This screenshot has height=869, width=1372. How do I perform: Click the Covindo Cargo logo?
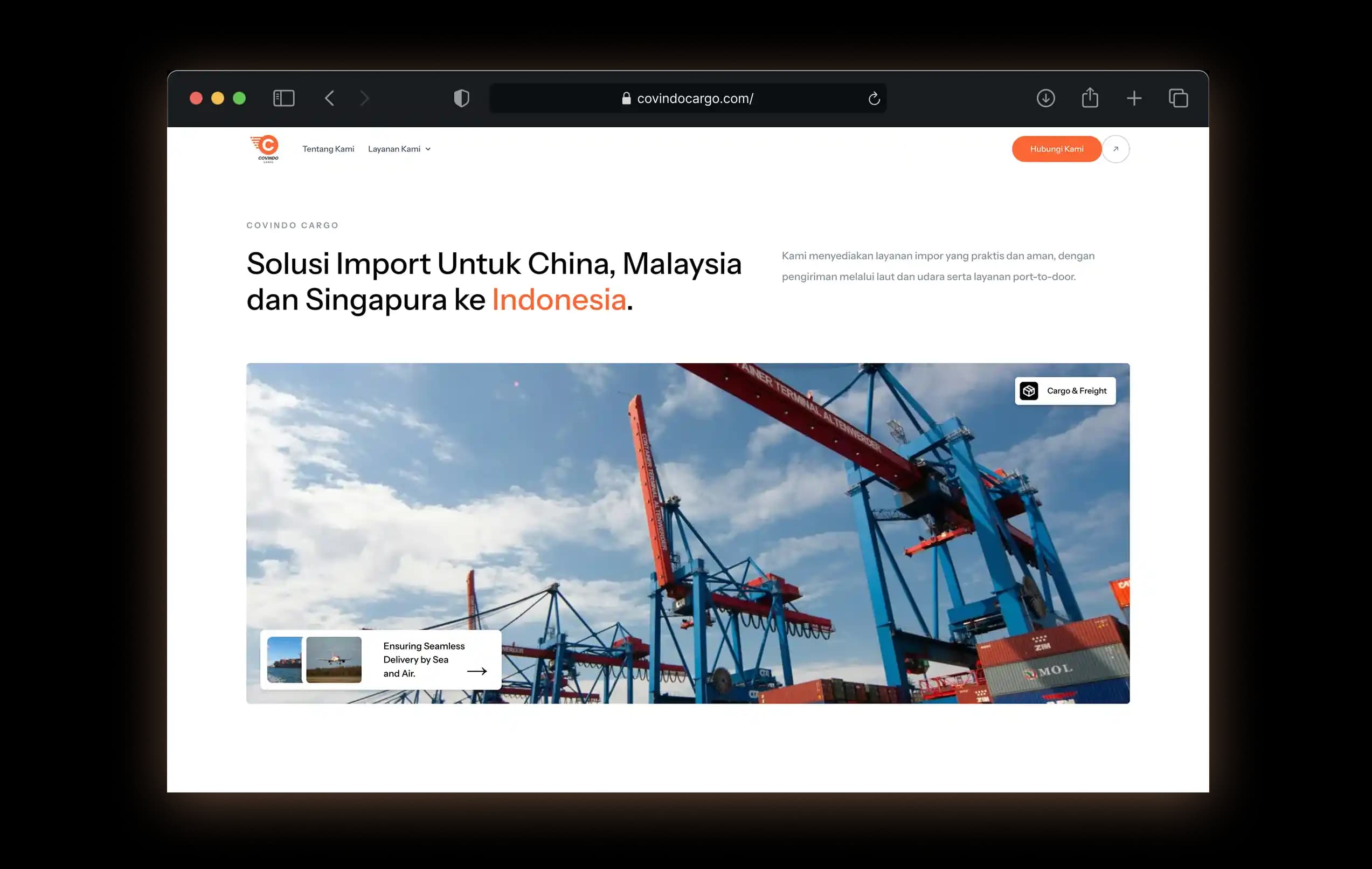[x=265, y=149]
